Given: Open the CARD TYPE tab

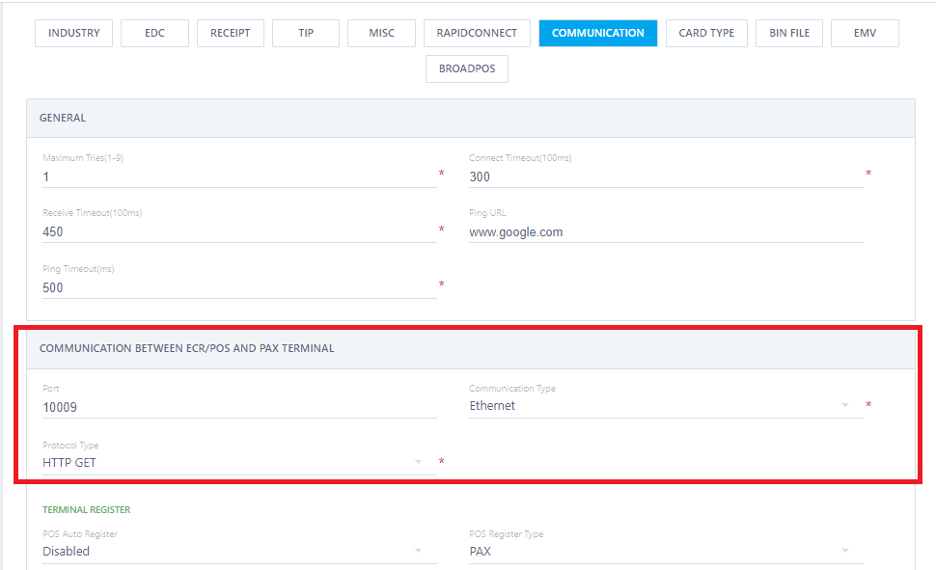Looking at the screenshot, I should [x=706, y=33].
